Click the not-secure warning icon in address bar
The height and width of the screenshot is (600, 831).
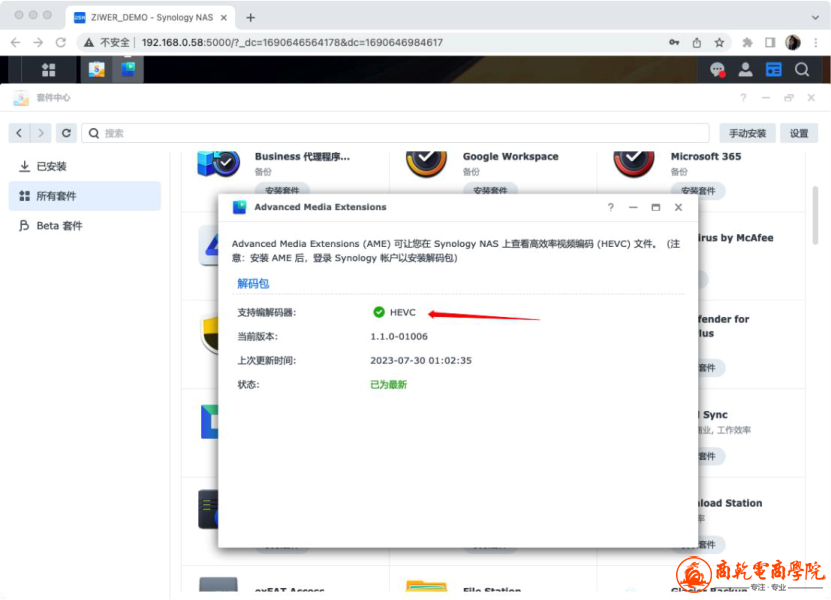[x=89, y=42]
